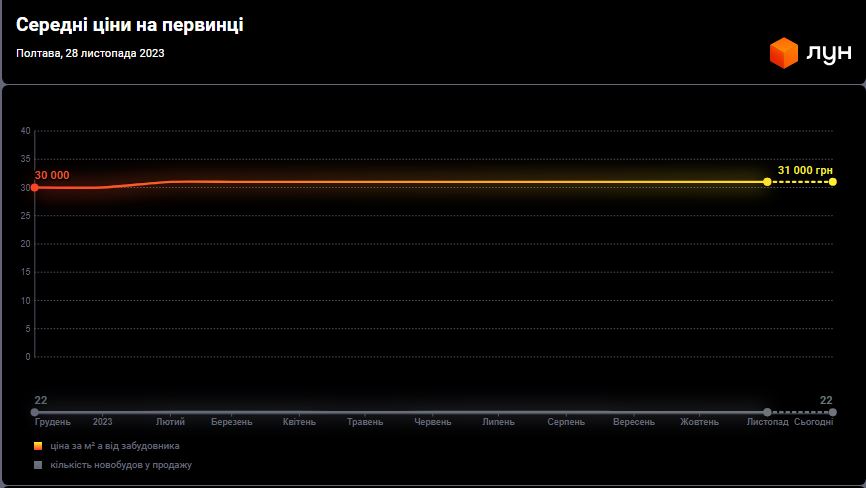Select the Лютий month label

pyautogui.click(x=170, y=422)
